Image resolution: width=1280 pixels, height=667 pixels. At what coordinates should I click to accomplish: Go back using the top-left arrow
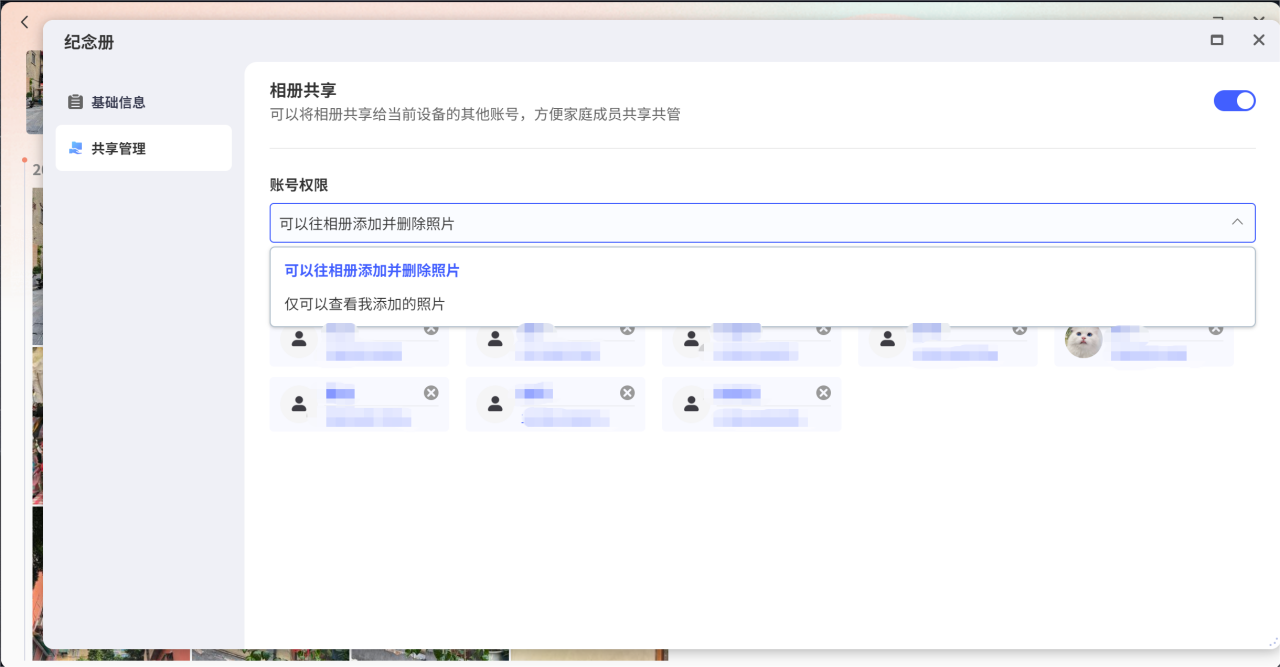(24, 21)
